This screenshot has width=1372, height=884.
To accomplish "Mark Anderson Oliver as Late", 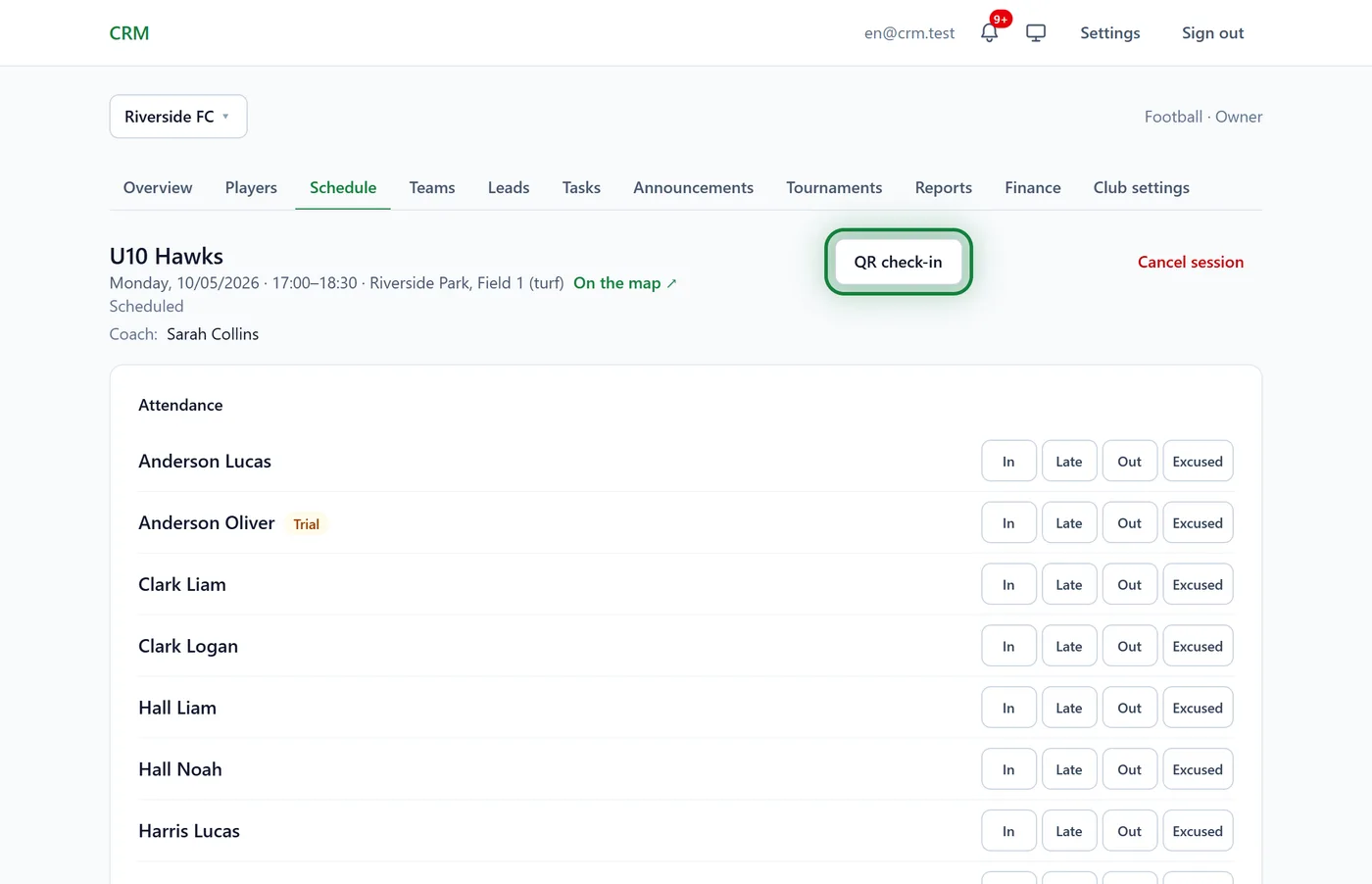I will [x=1069, y=523].
